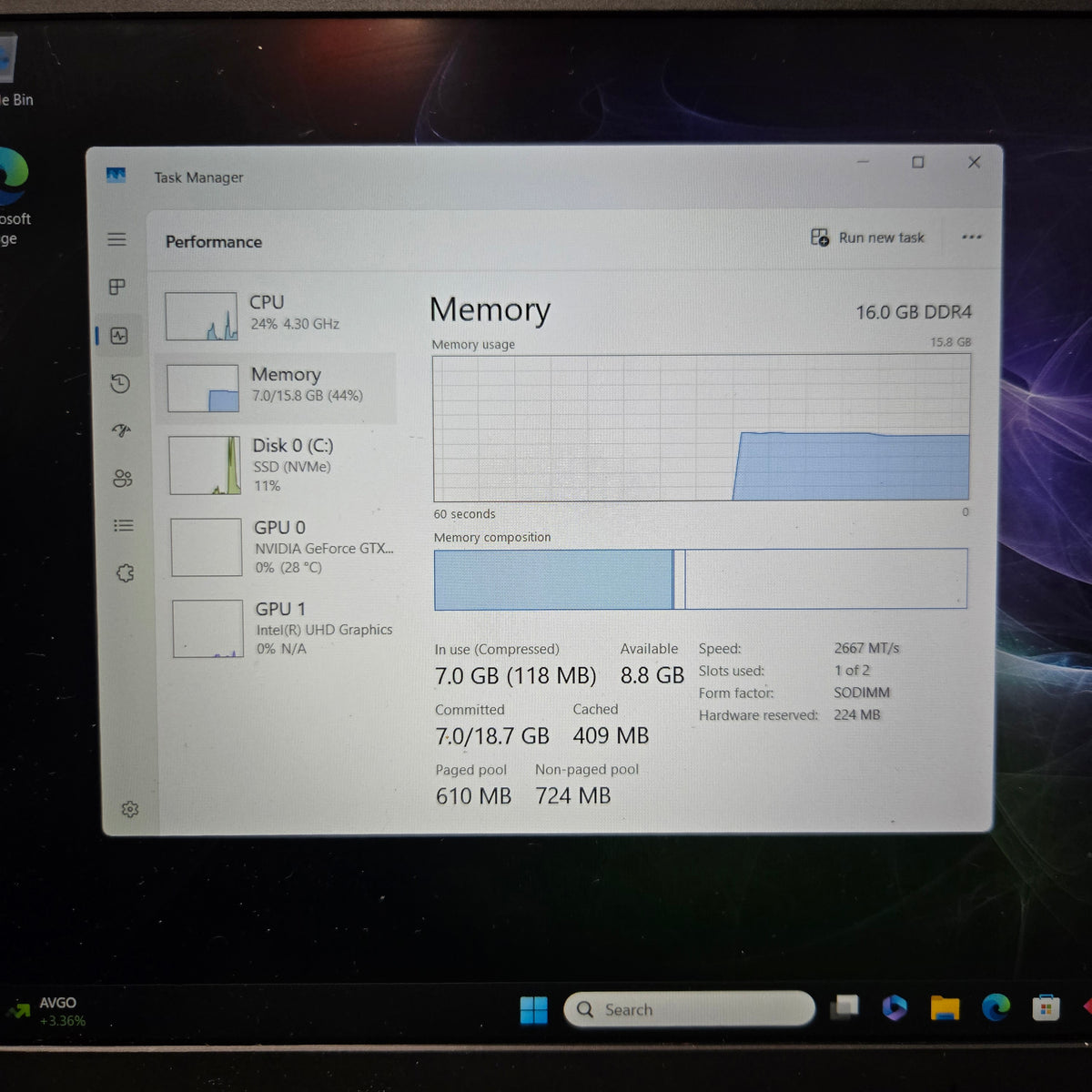1092x1092 pixels.
Task: Open the Users icon in sidebar
Action: click(x=123, y=479)
